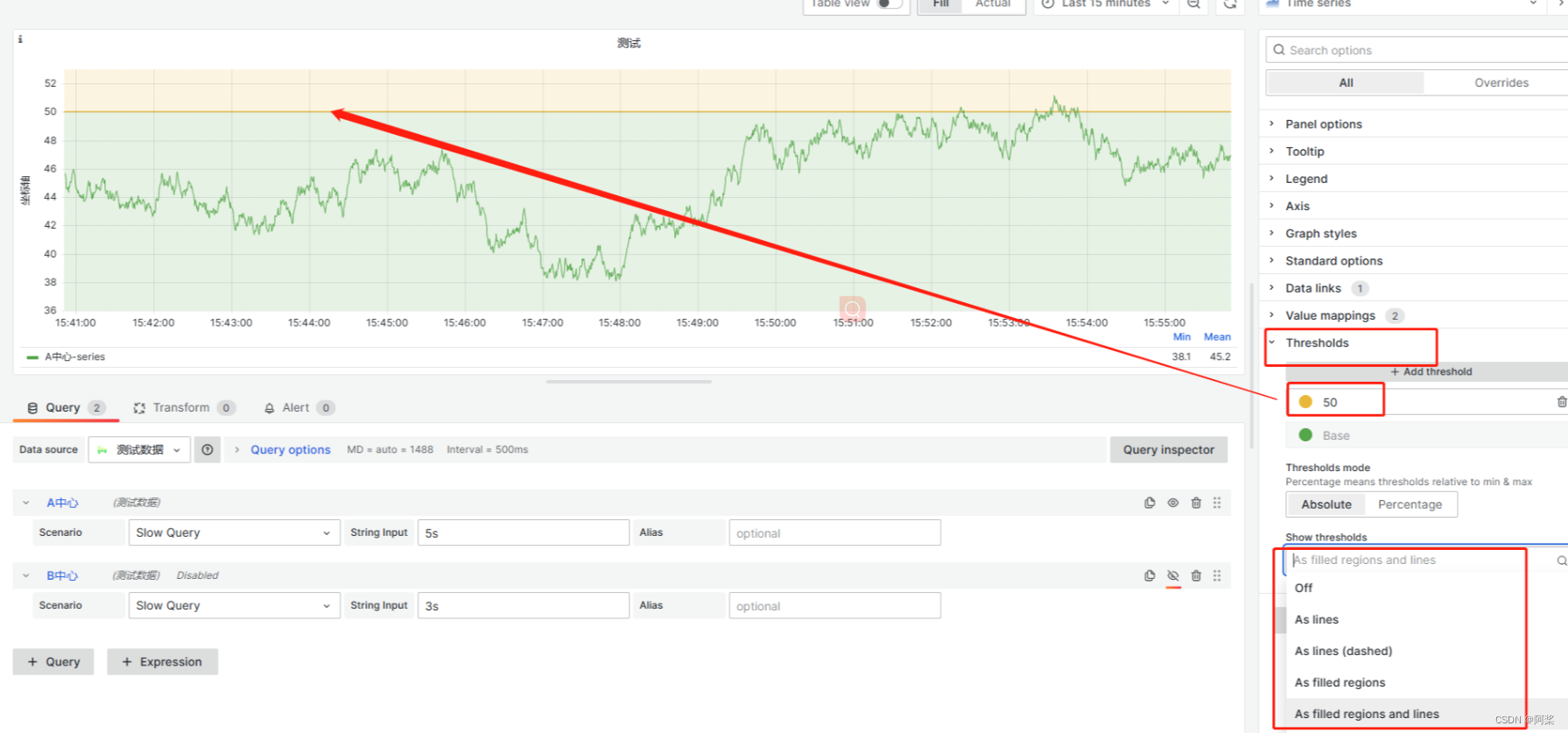This screenshot has height=733, width=1568.
Task: Select Fill display mode
Action: [x=941, y=4]
